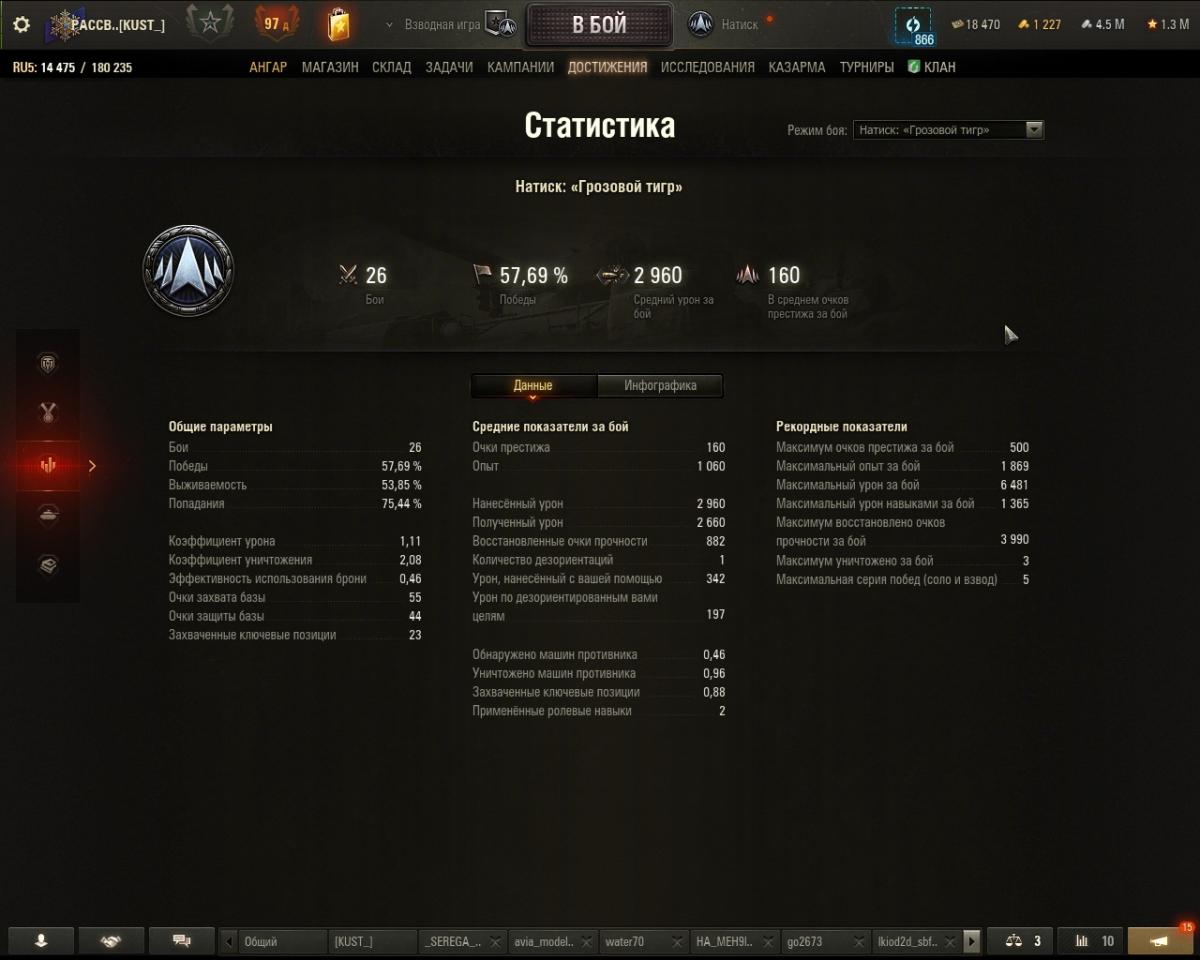Open the notifications center with badge 15
This screenshot has height=960, width=1200.
pyautogui.click(x=1160, y=941)
